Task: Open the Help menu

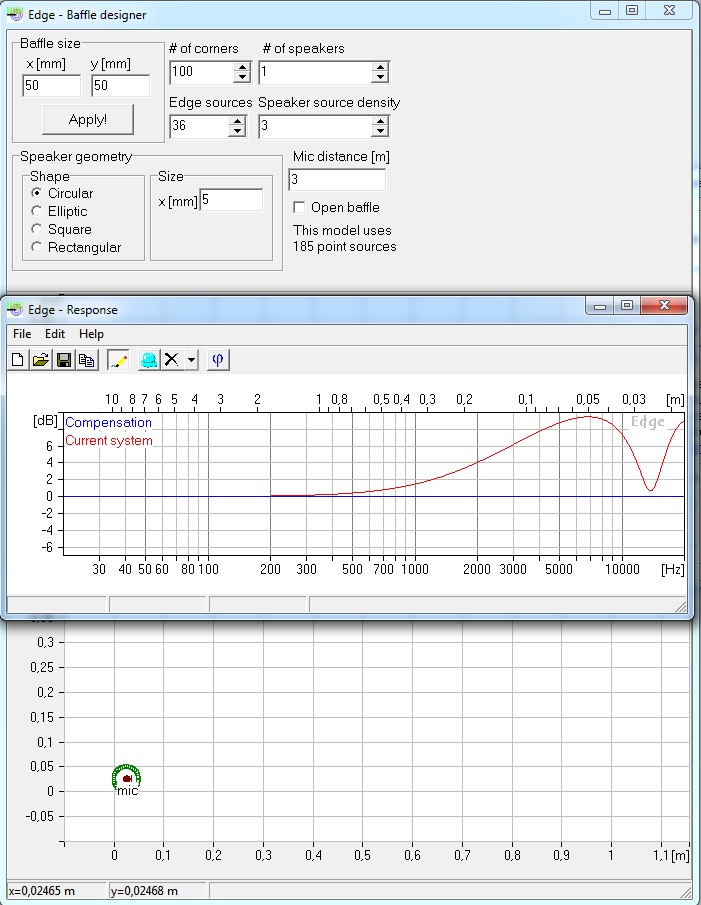Action: point(91,334)
